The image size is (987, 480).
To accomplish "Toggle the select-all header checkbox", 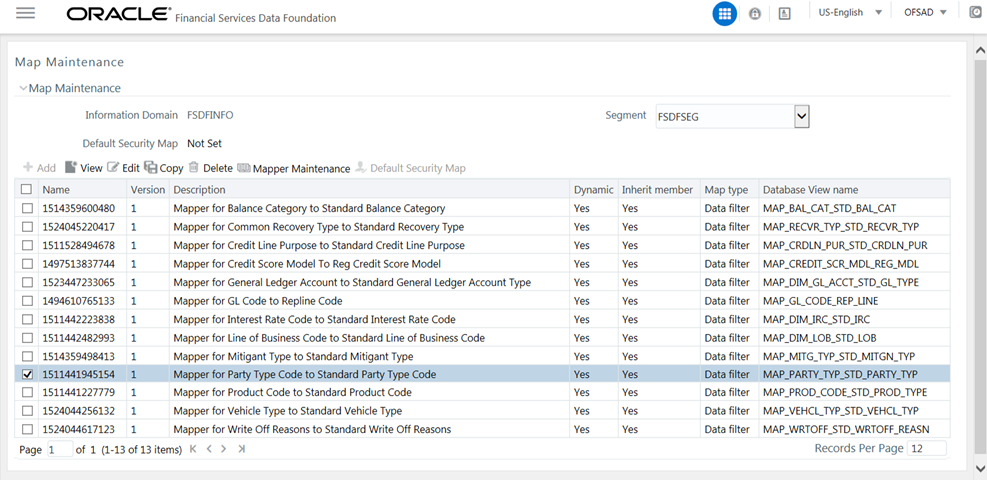I will 26,189.
